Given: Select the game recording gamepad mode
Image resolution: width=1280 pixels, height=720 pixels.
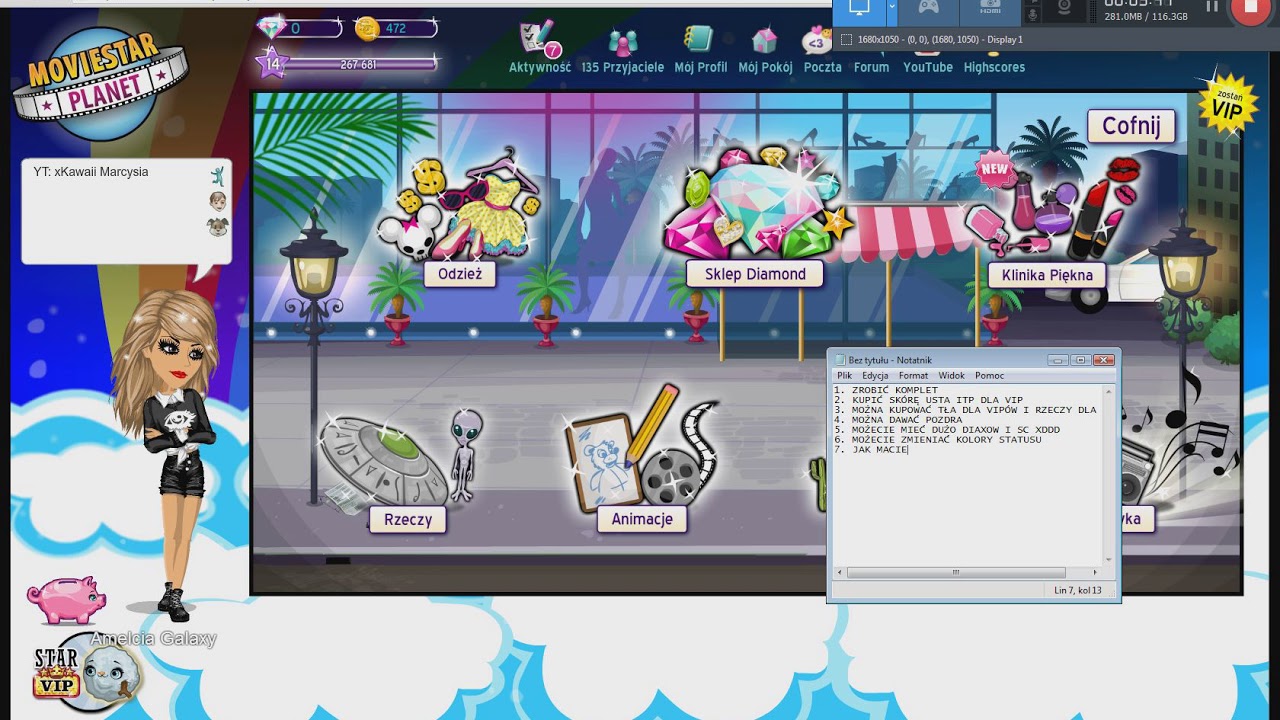Looking at the screenshot, I should 929,8.
